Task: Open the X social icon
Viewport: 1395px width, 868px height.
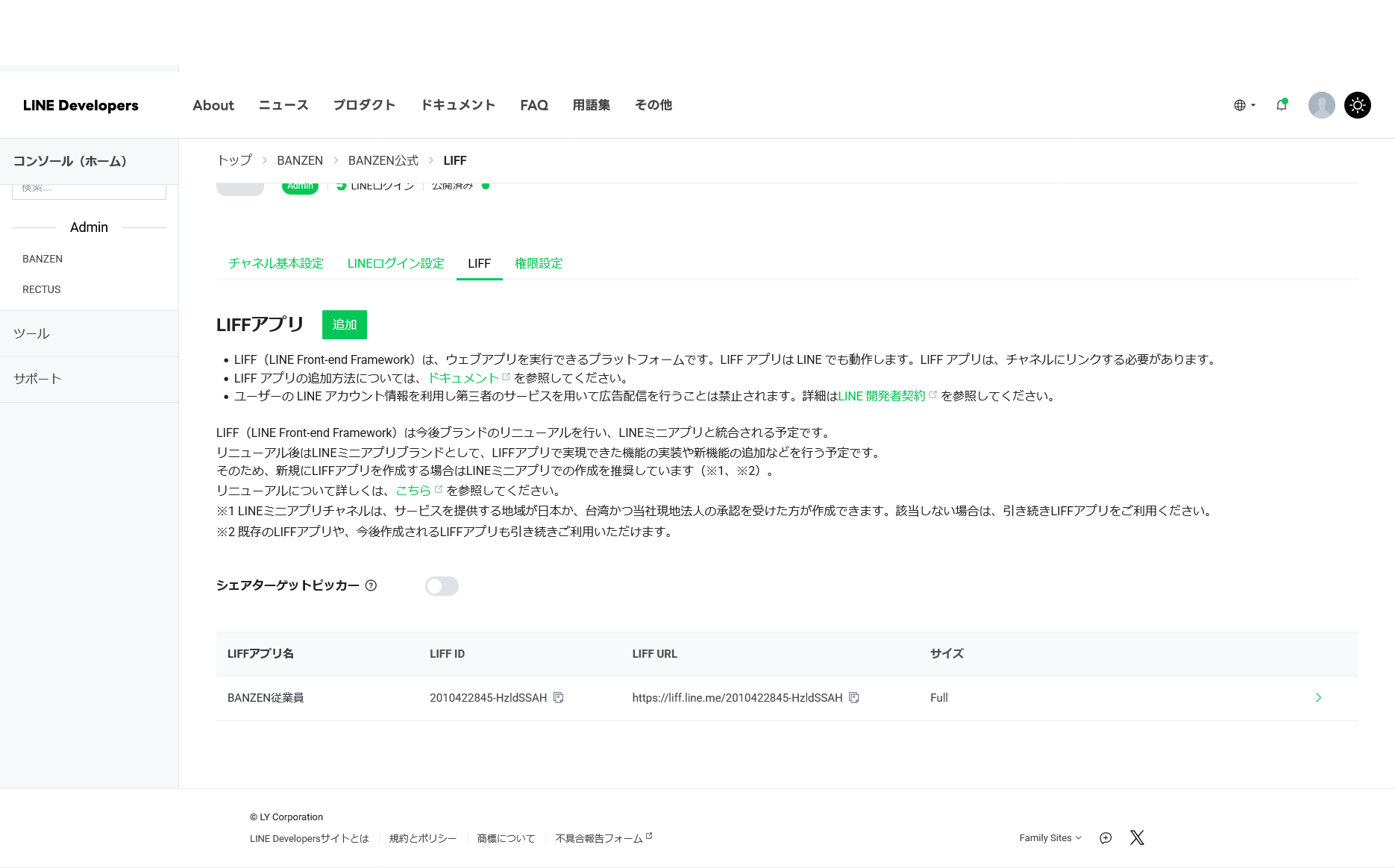Action: point(1137,838)
